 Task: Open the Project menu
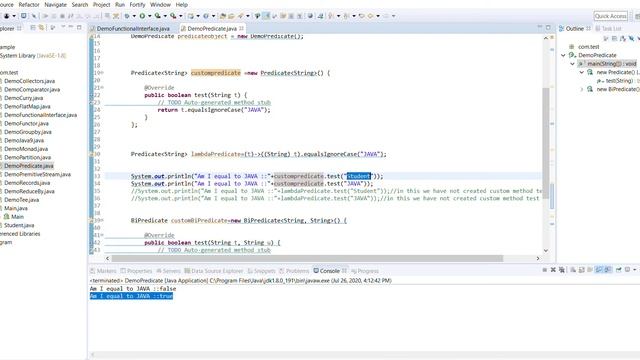(102, 4)
